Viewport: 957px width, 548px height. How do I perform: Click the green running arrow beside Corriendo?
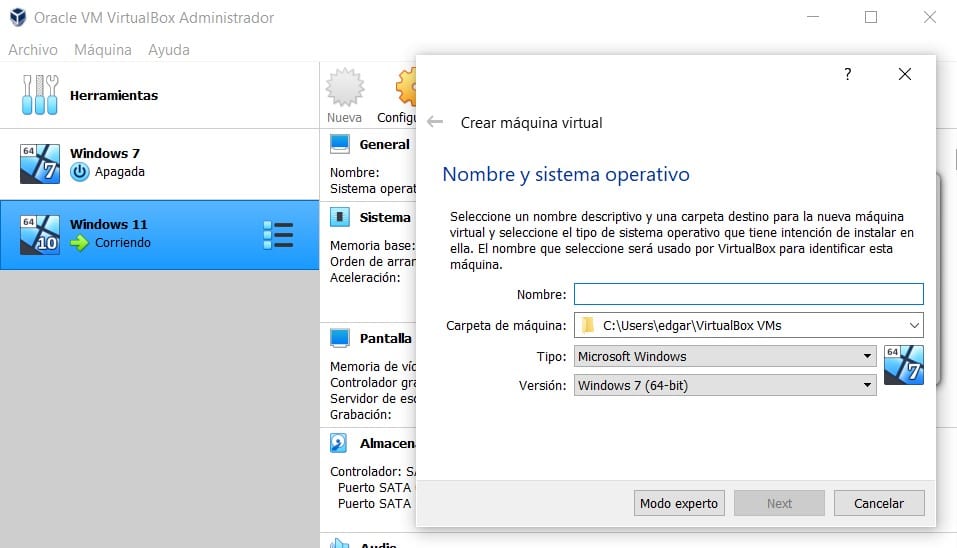coord(79,243)
